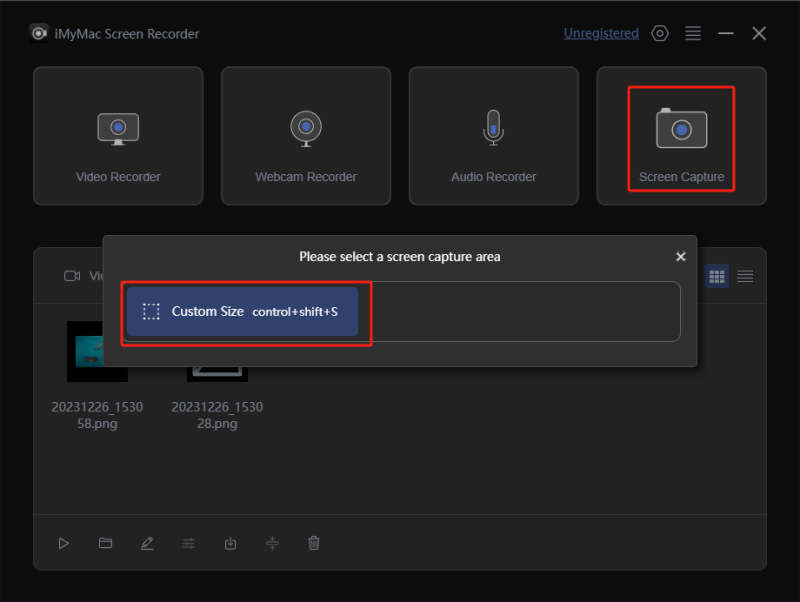This screenshot has width=800, height=602.
Task: Select the 20231226_153028.png thumbnail
Action: [217, 374]
